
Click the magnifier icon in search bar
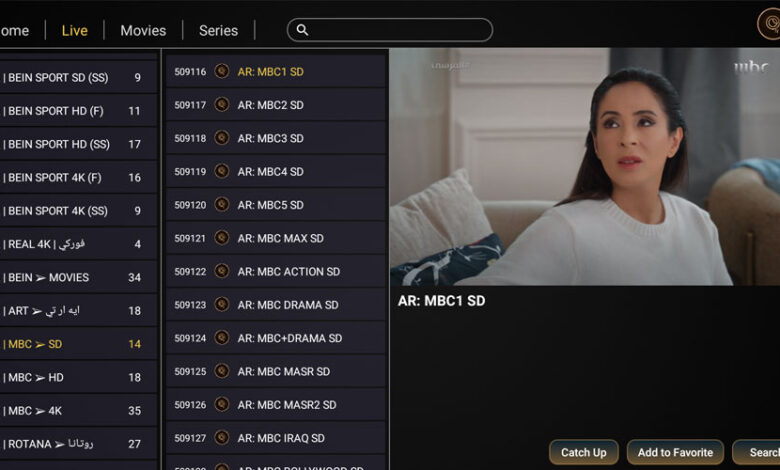point(302,30)
